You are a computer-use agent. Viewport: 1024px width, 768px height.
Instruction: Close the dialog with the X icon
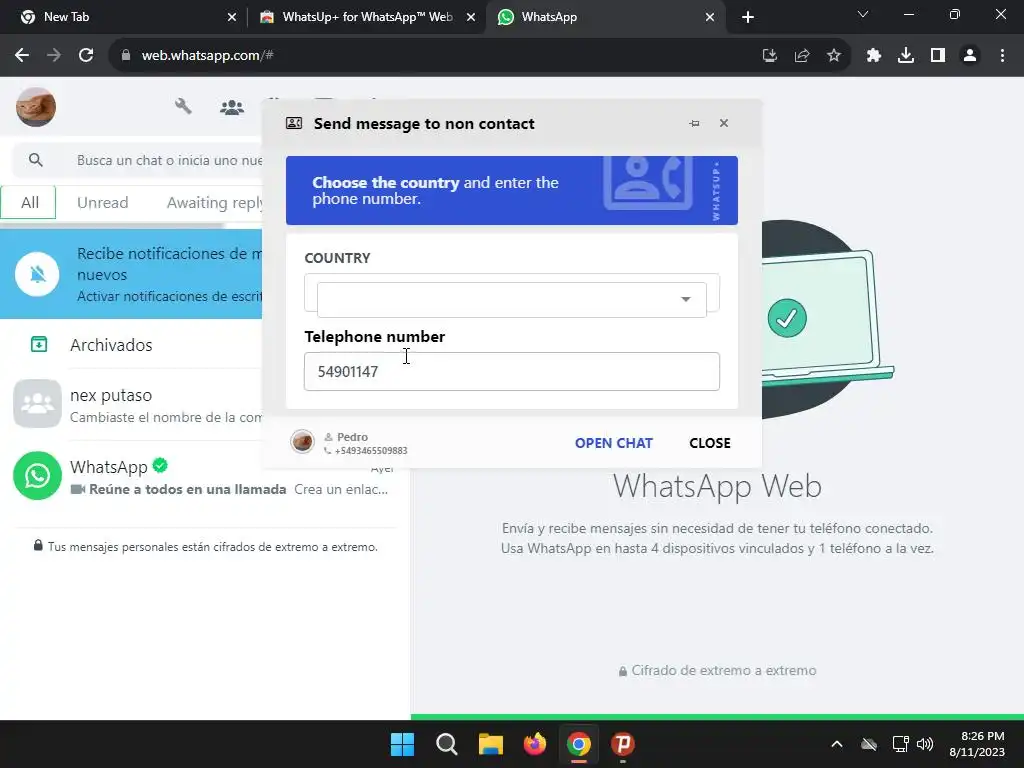(x=724, y=123)
